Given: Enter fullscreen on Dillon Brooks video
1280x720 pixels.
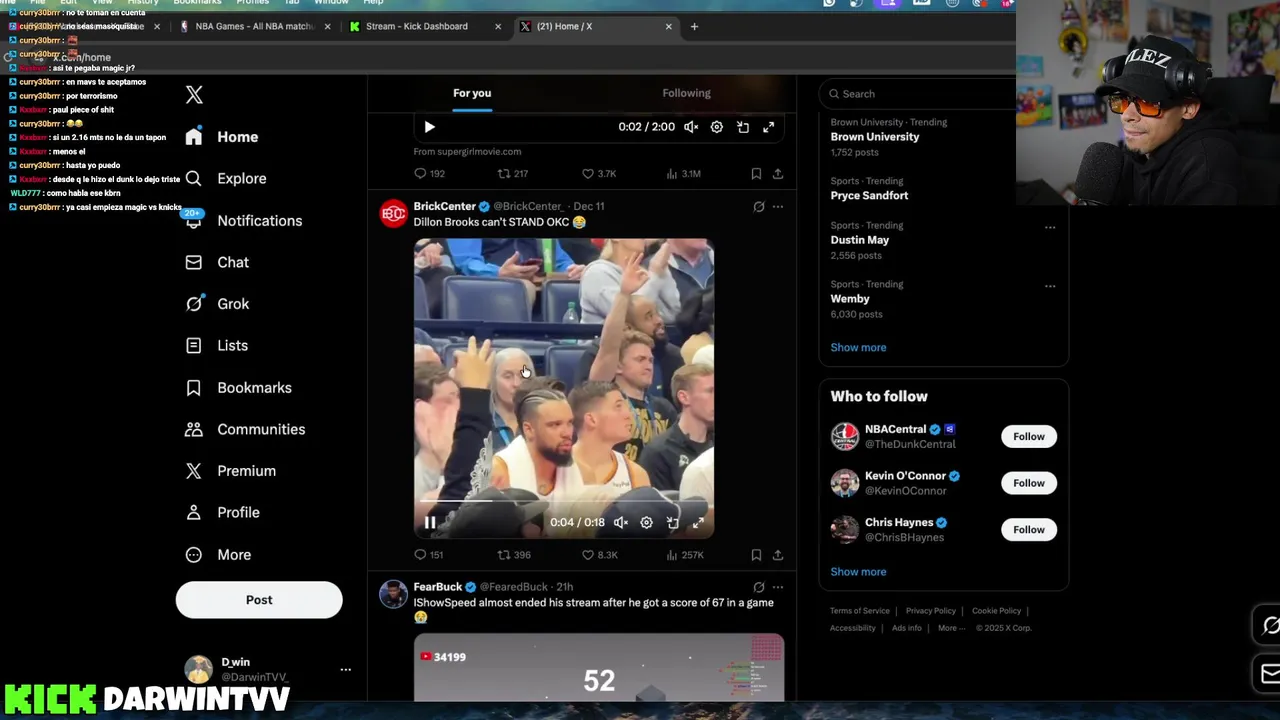Looking at the screenshot, I should click(699, 523).
